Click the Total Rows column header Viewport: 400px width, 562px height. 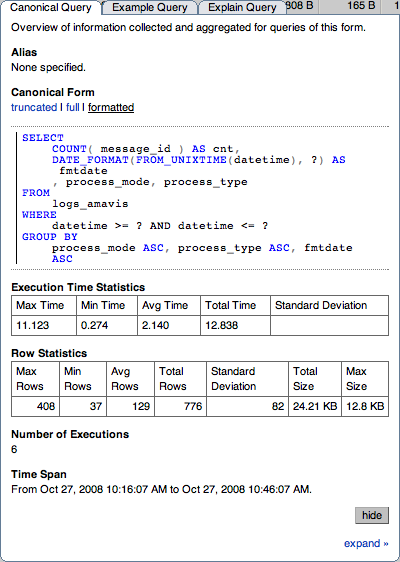(x=180, y=379)
